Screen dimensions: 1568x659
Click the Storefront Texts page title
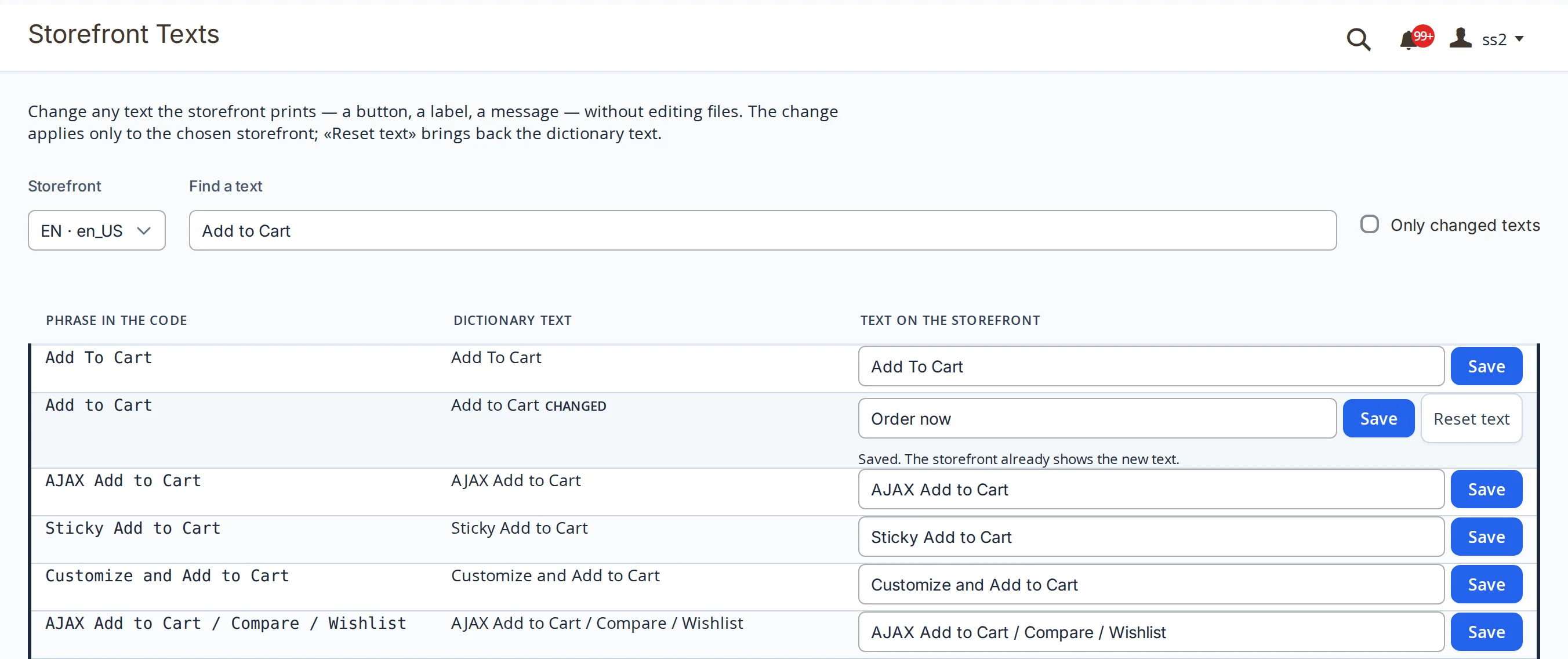pos(124,34)
